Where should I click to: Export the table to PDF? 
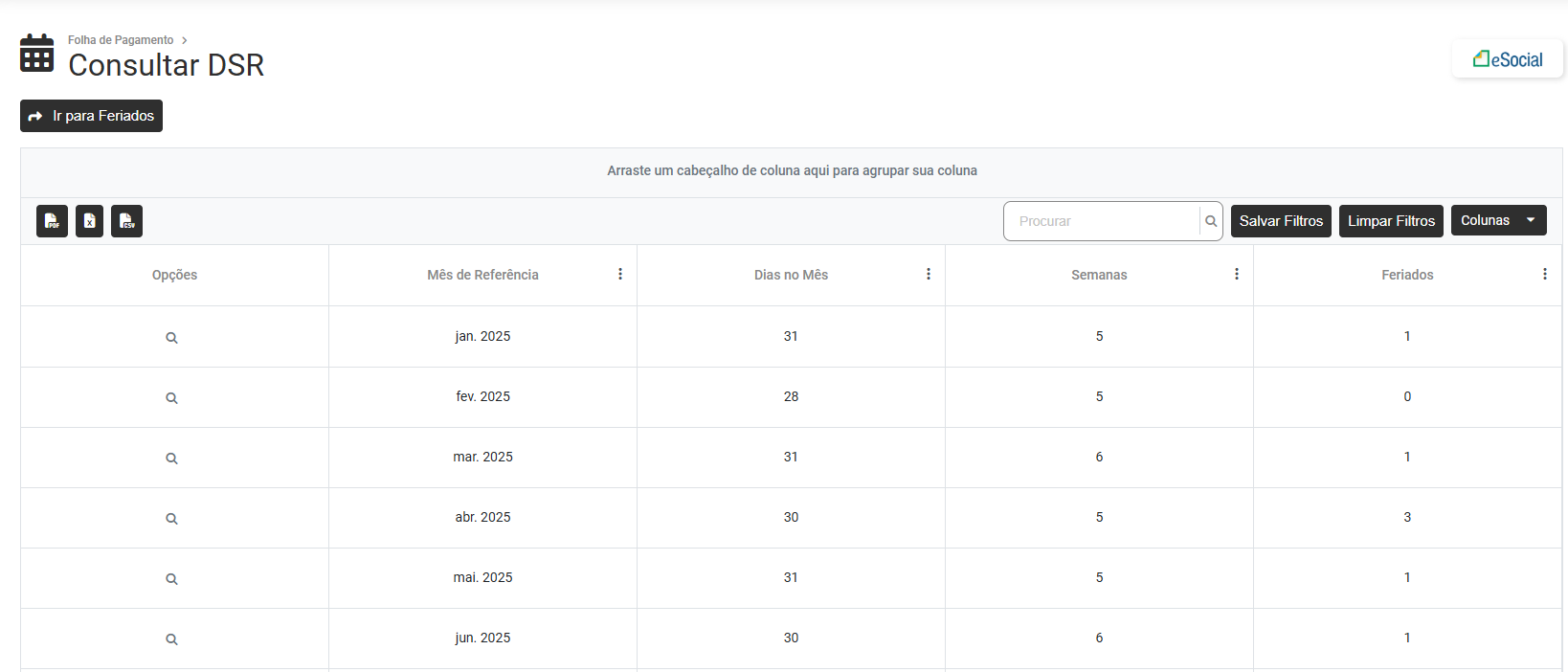point(52,221)
